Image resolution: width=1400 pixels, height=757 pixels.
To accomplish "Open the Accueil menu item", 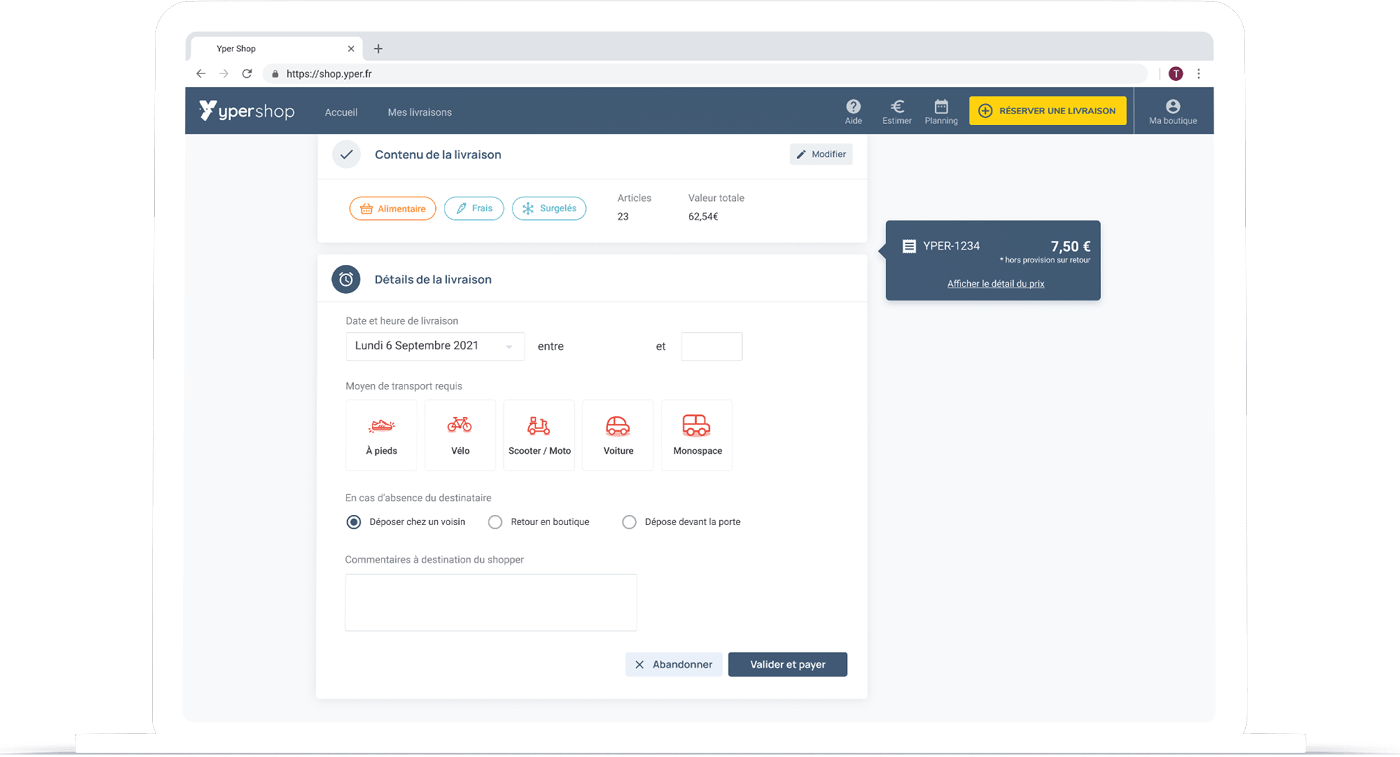I will coord(341,112).
